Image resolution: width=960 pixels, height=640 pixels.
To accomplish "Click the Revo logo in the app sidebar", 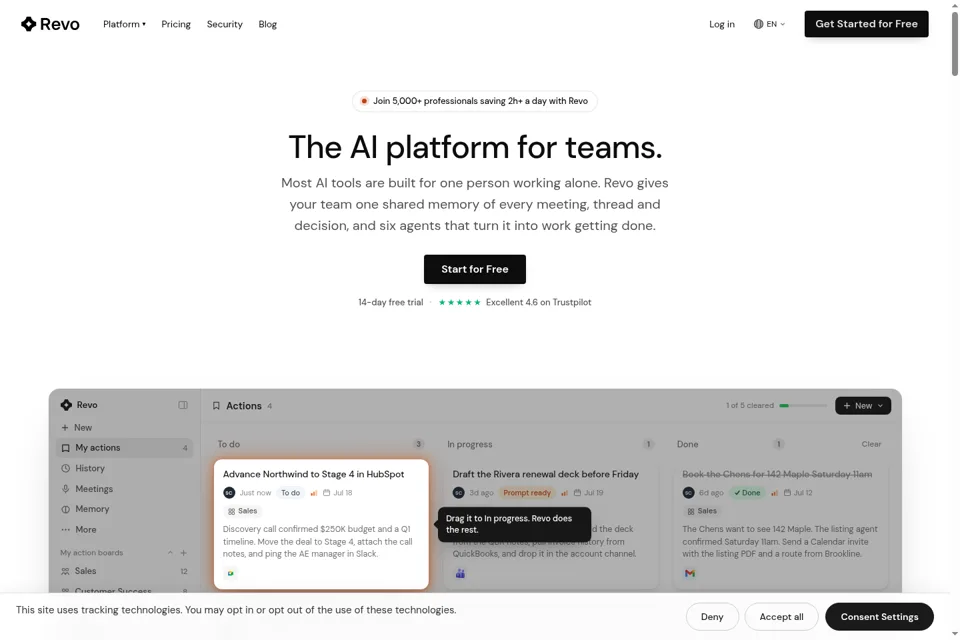I will pos(79,405).
